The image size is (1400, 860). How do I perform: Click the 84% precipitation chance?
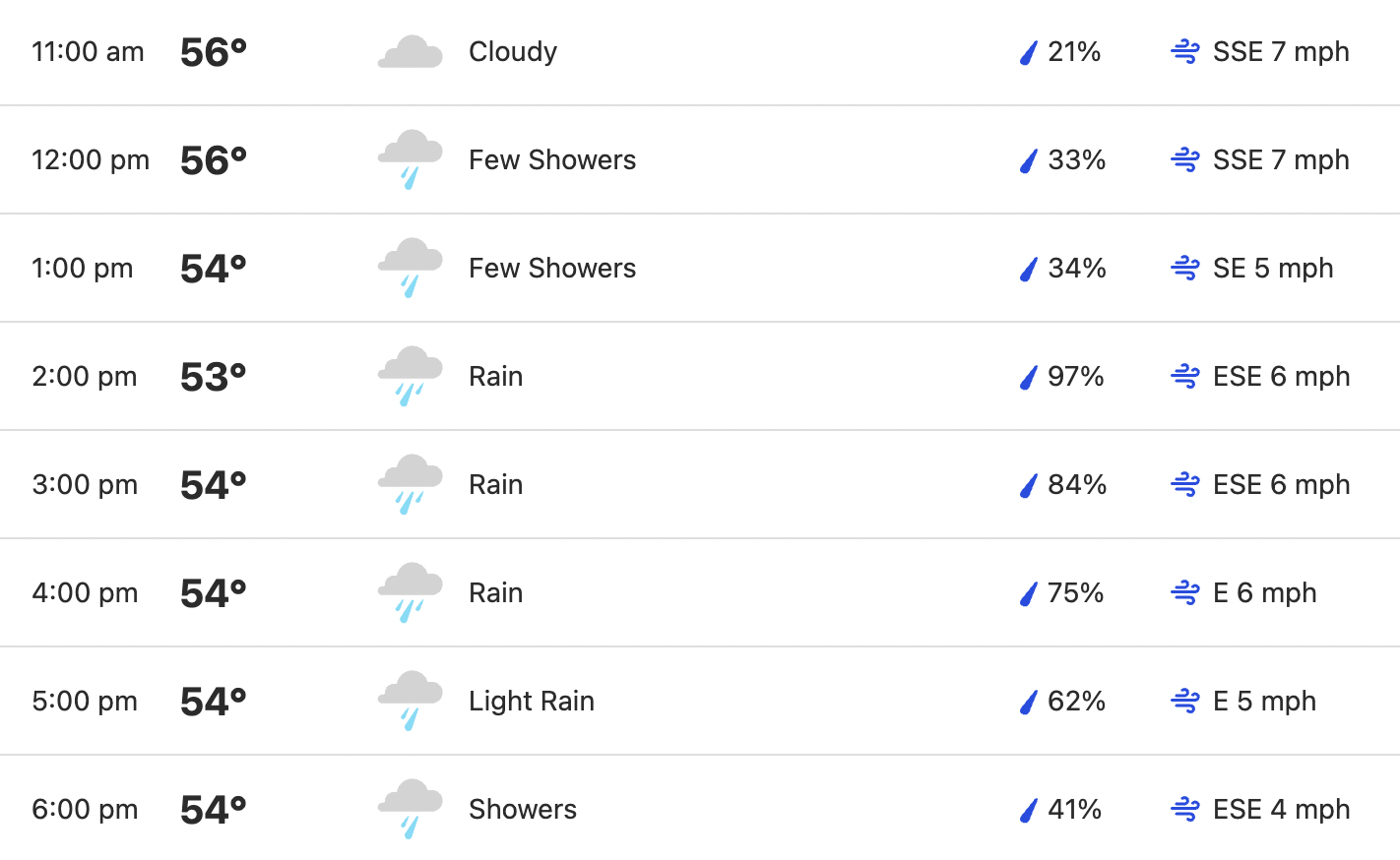pos(1077,484)
